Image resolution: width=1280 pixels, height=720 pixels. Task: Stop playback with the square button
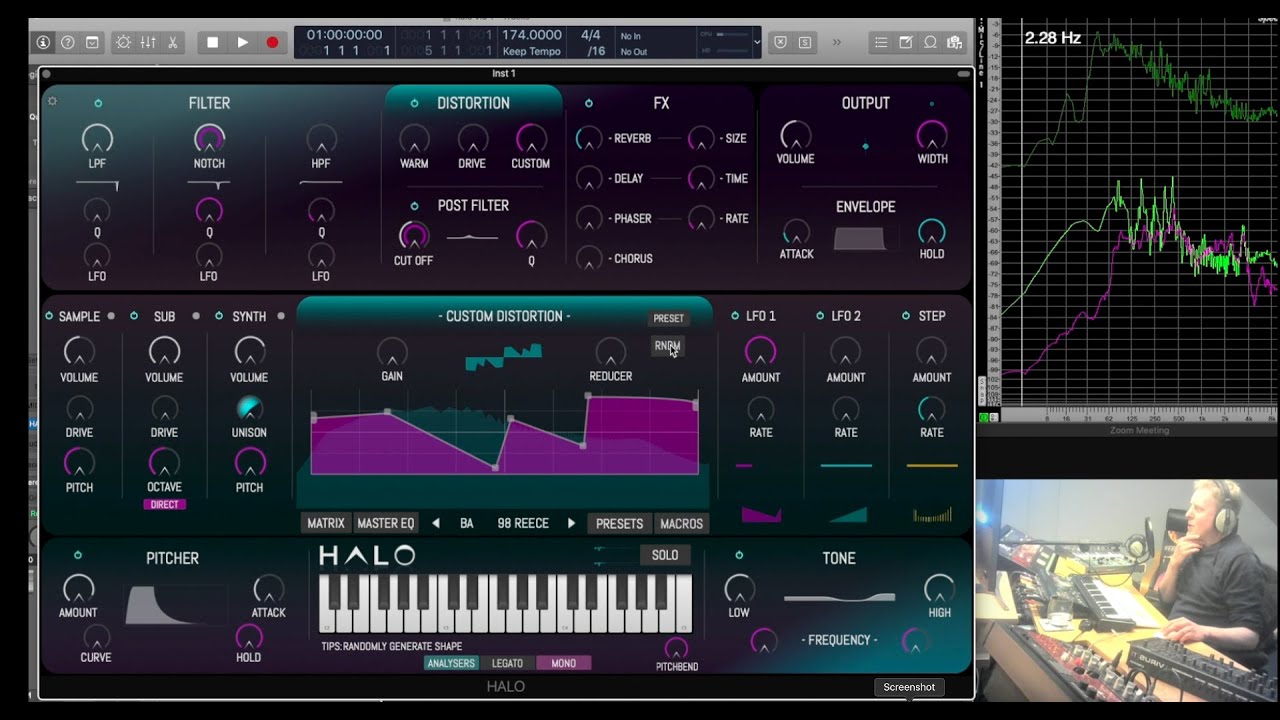212,42
